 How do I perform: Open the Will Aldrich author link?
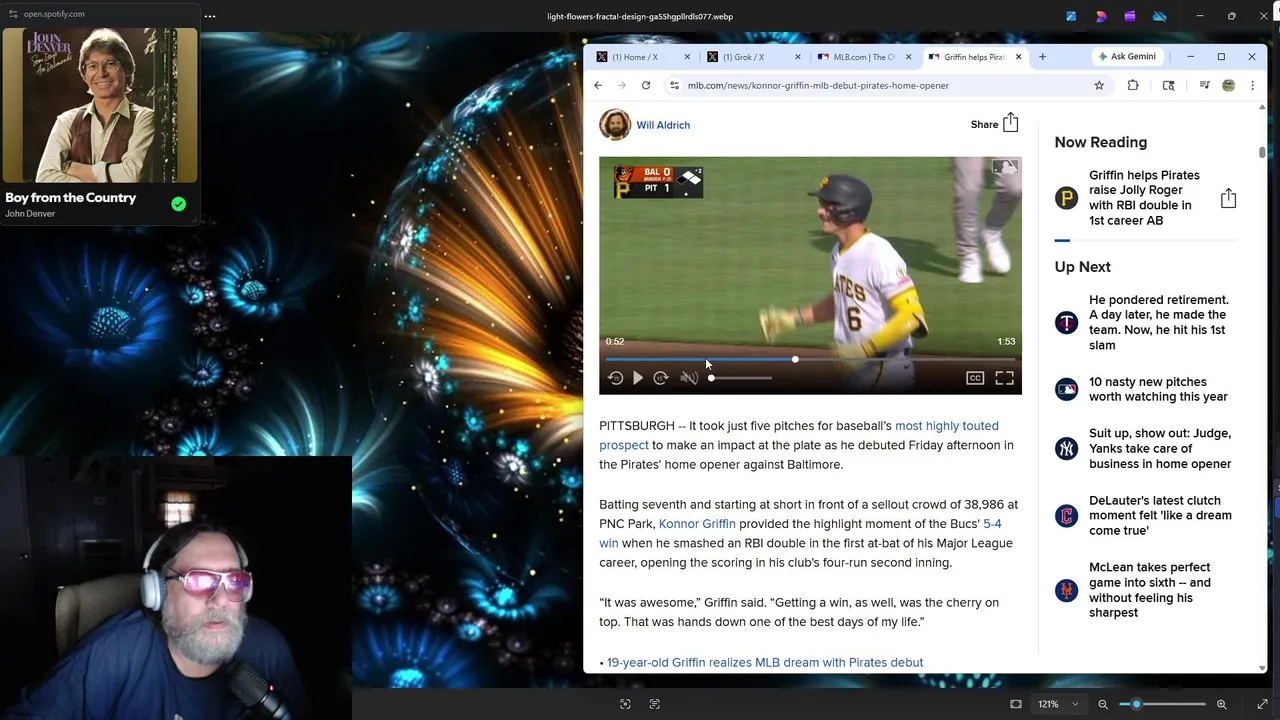click(663, 125)
